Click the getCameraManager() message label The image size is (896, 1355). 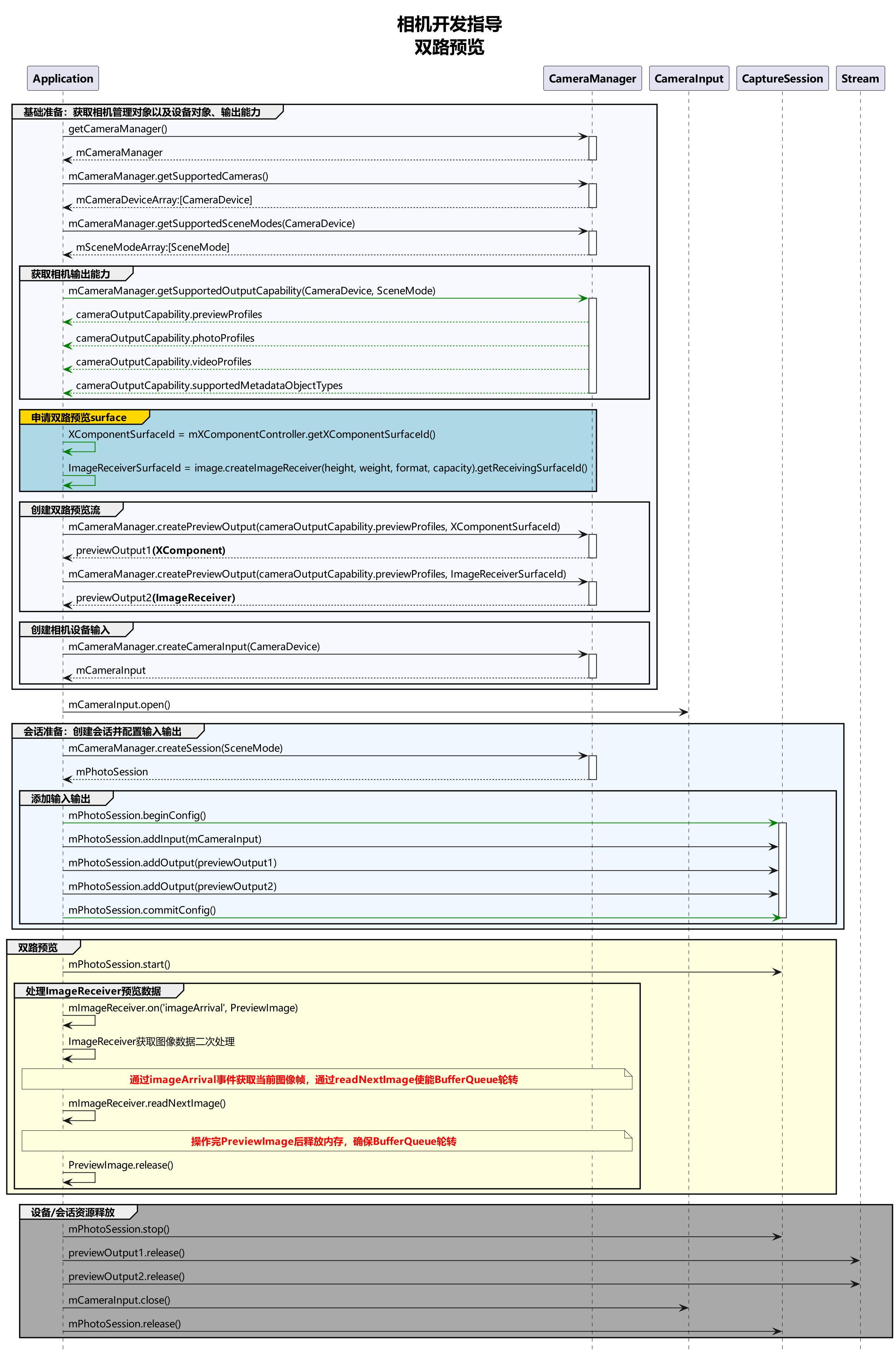coord(118,129)
